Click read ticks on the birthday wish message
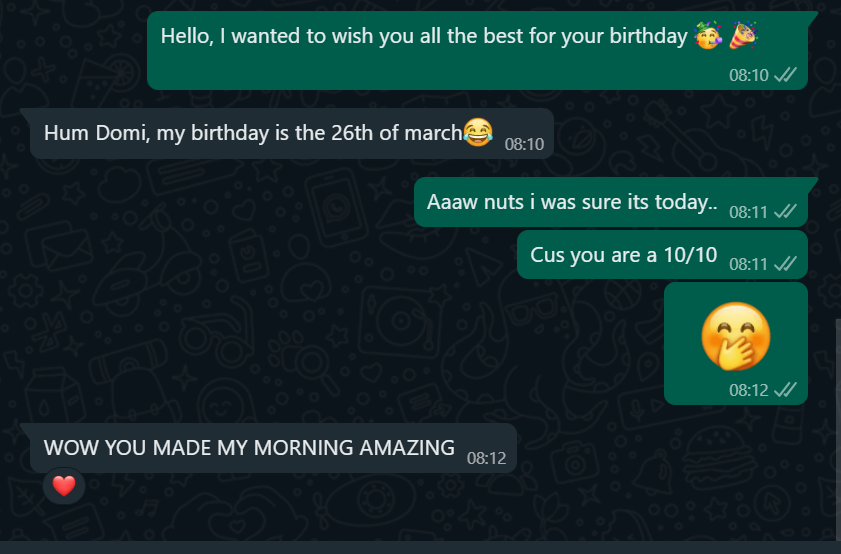841x554 pixels. pos(786,75)
